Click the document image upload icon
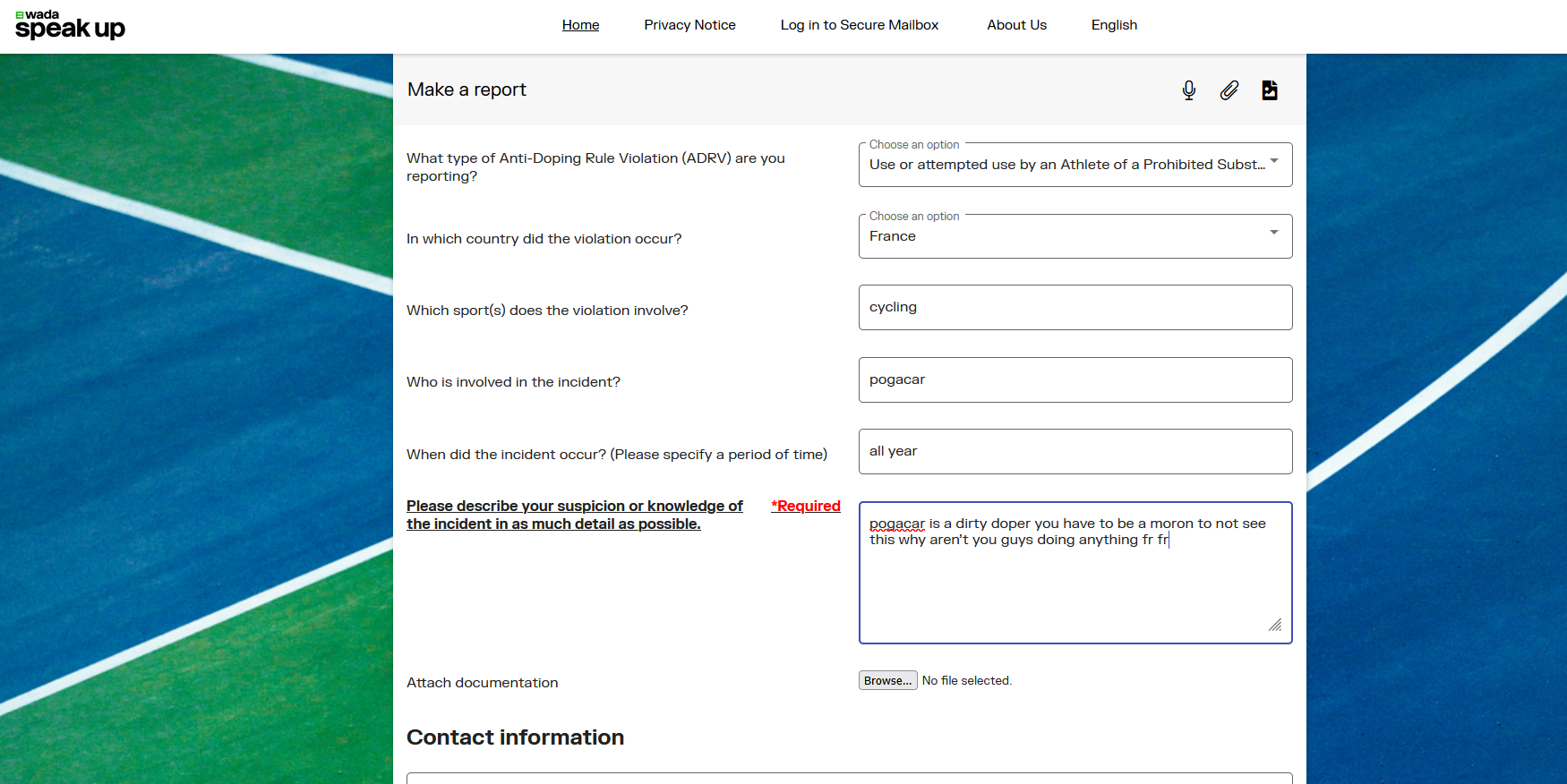The width and height of the screenshot is (1567, 784). 1270,90
